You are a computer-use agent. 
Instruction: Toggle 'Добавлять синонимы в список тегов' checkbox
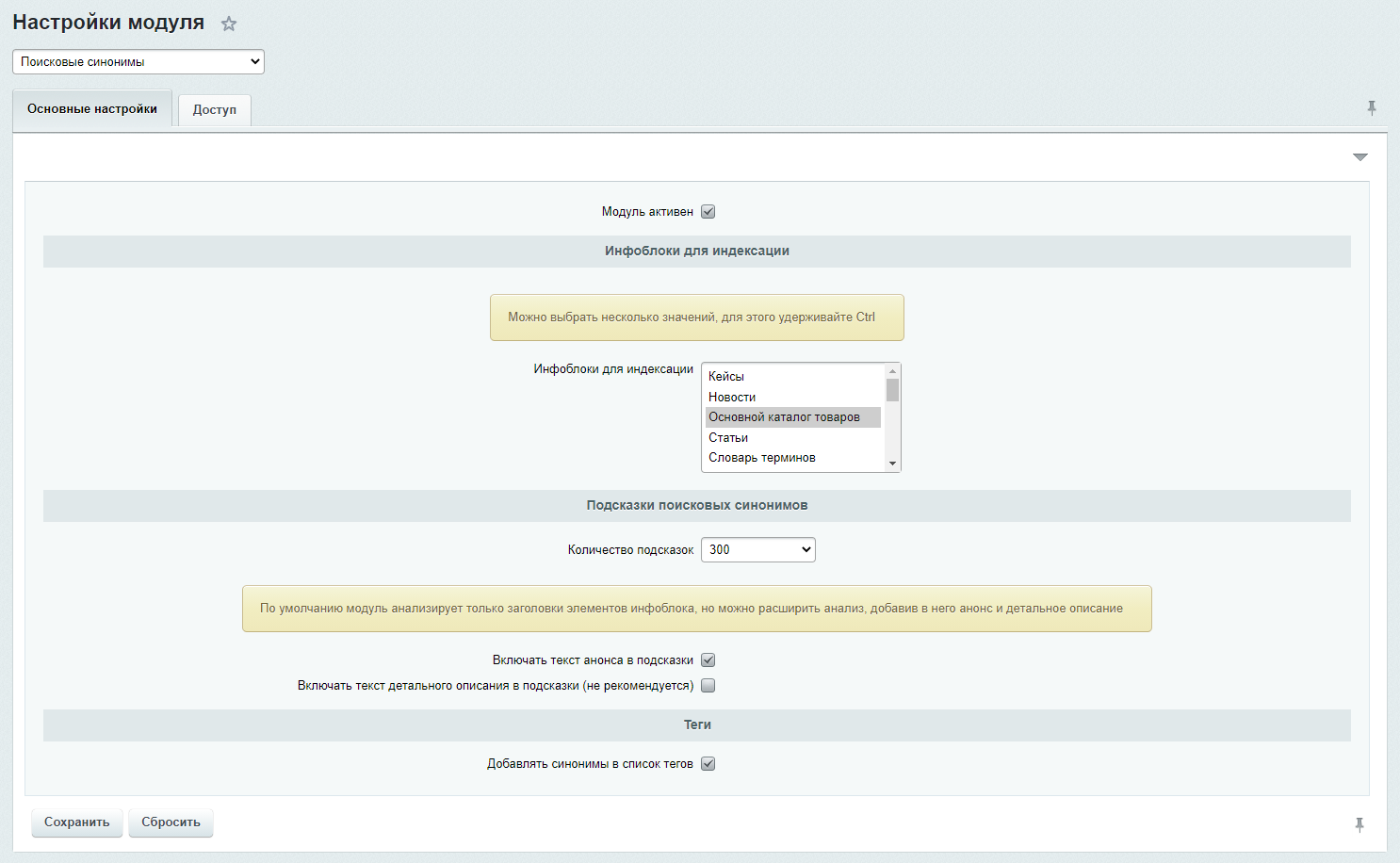(x=708, y=764)
